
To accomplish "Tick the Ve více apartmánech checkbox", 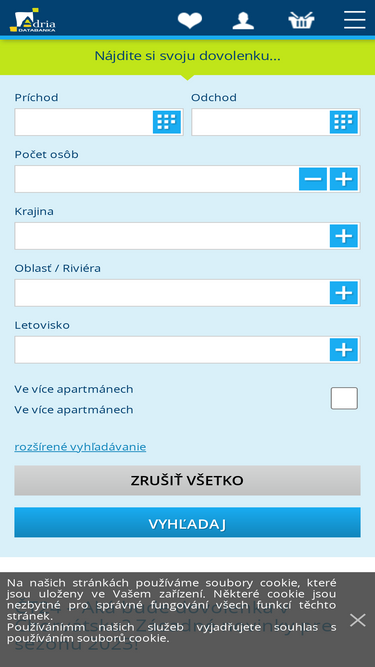I will pyautogui.click(x=344, y=398).
